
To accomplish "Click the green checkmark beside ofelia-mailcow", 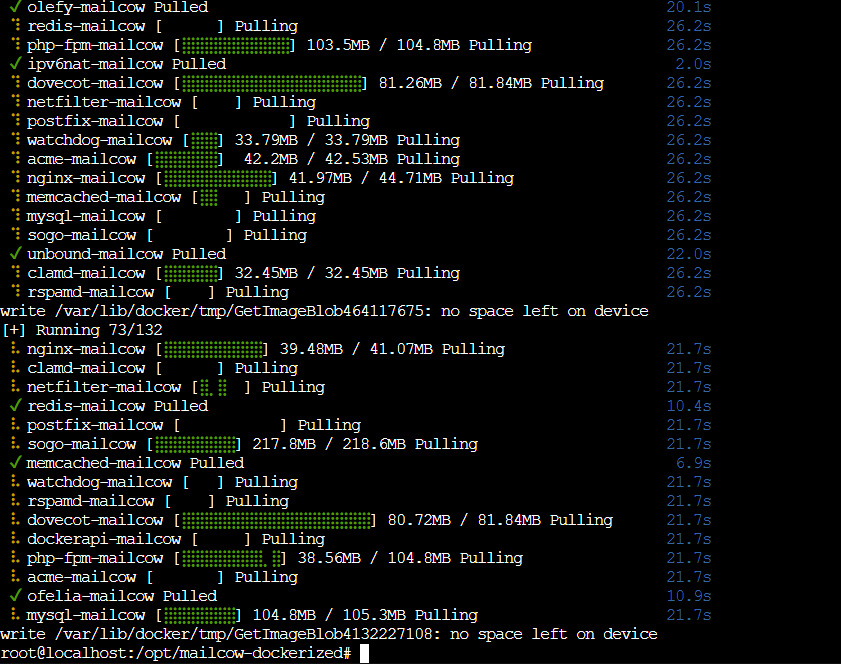I will (x=16, y=595).
